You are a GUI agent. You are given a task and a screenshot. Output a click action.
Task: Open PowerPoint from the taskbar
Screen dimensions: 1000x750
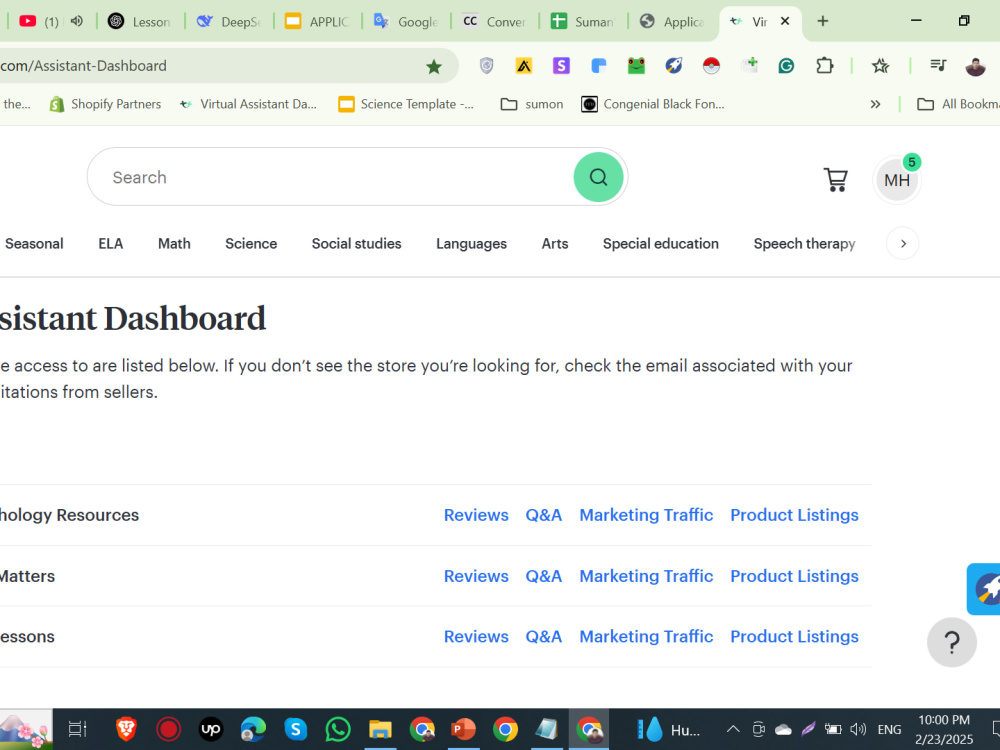pos(464,729)
